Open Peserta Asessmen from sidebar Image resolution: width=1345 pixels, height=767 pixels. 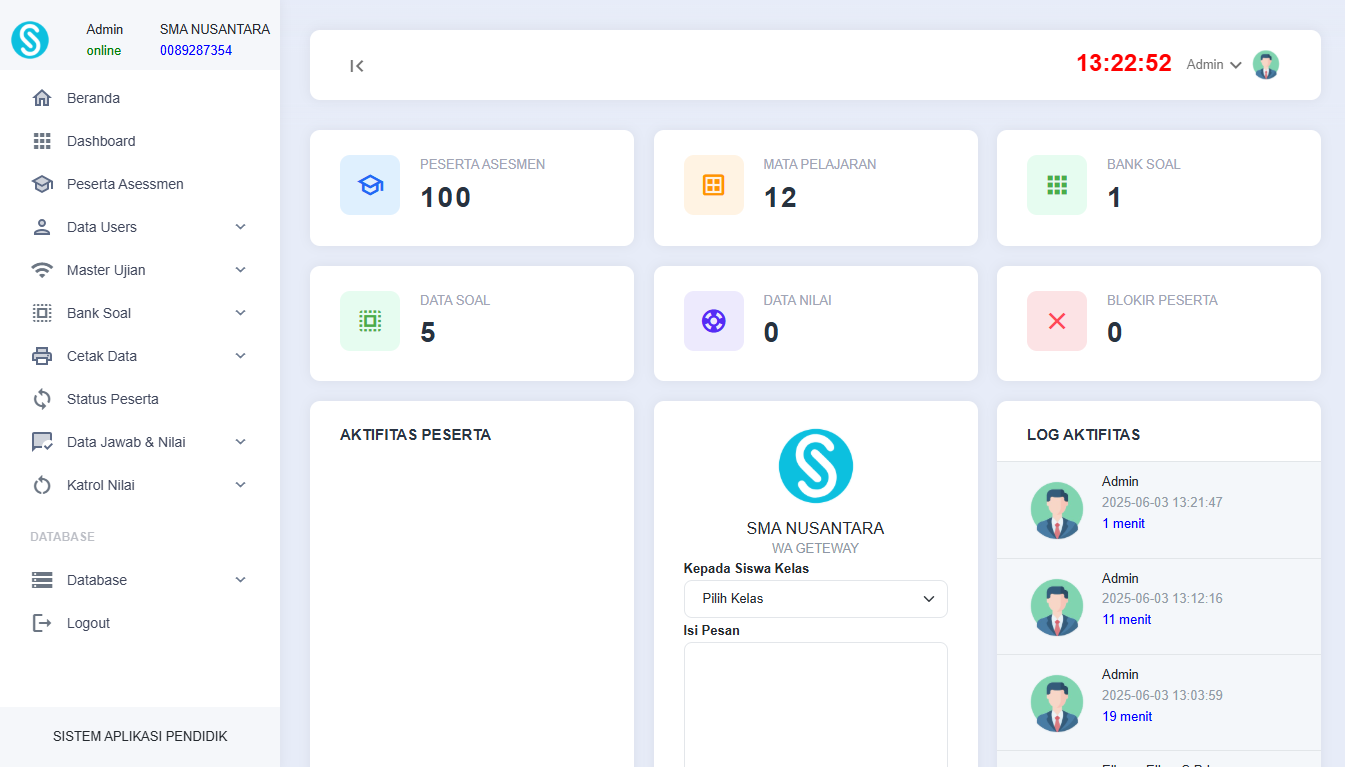(x=124, y=184)
